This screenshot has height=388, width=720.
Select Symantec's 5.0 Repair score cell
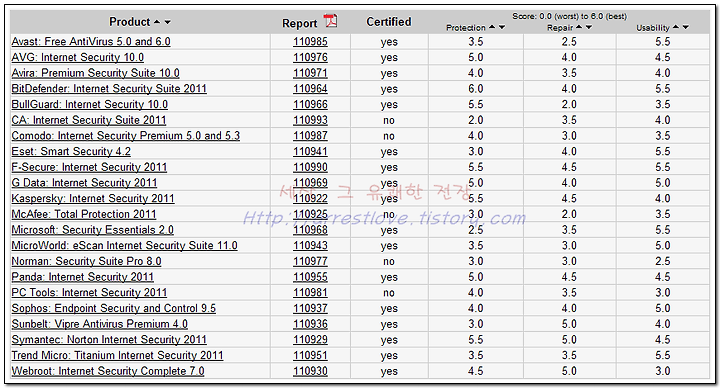(569, 340)
